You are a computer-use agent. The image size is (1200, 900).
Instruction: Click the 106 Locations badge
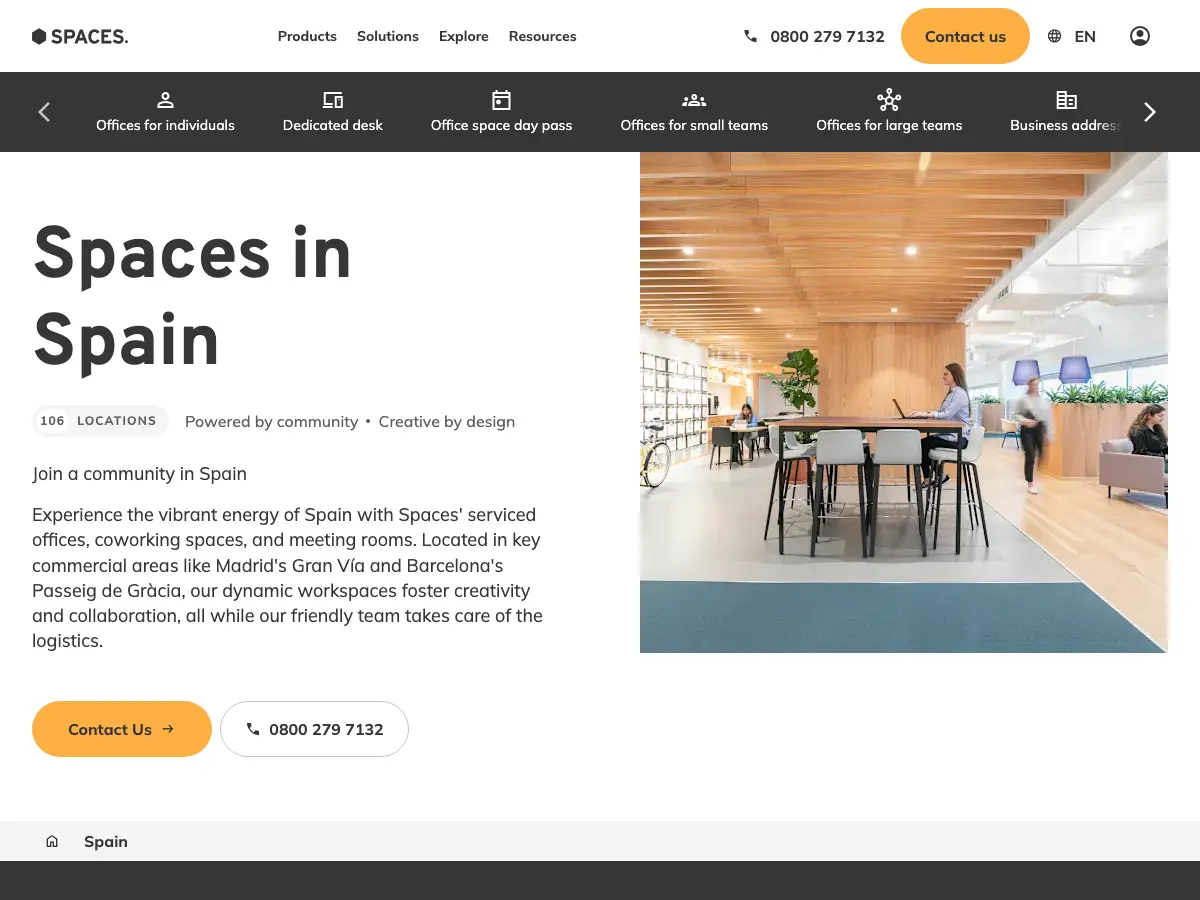click(x=100, y=421)
